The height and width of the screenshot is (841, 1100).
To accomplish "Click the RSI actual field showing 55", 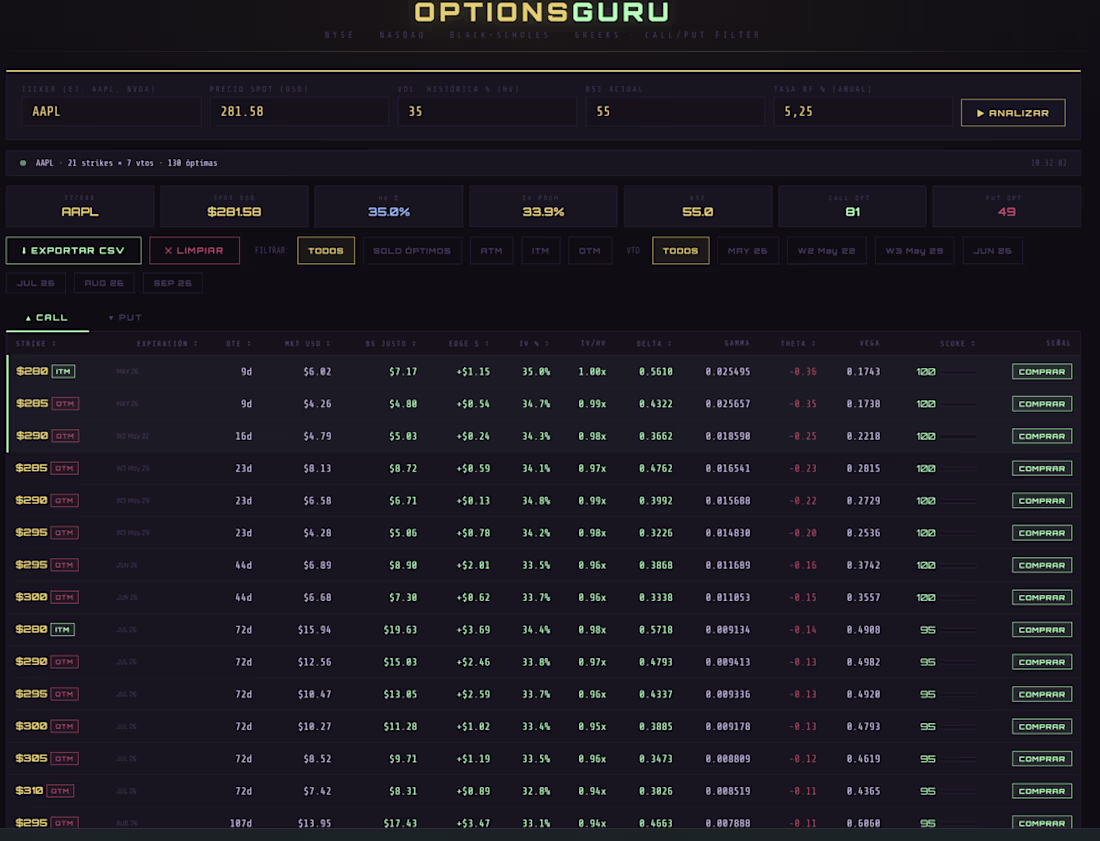I will pyautogui.click(x=676, y=112).
